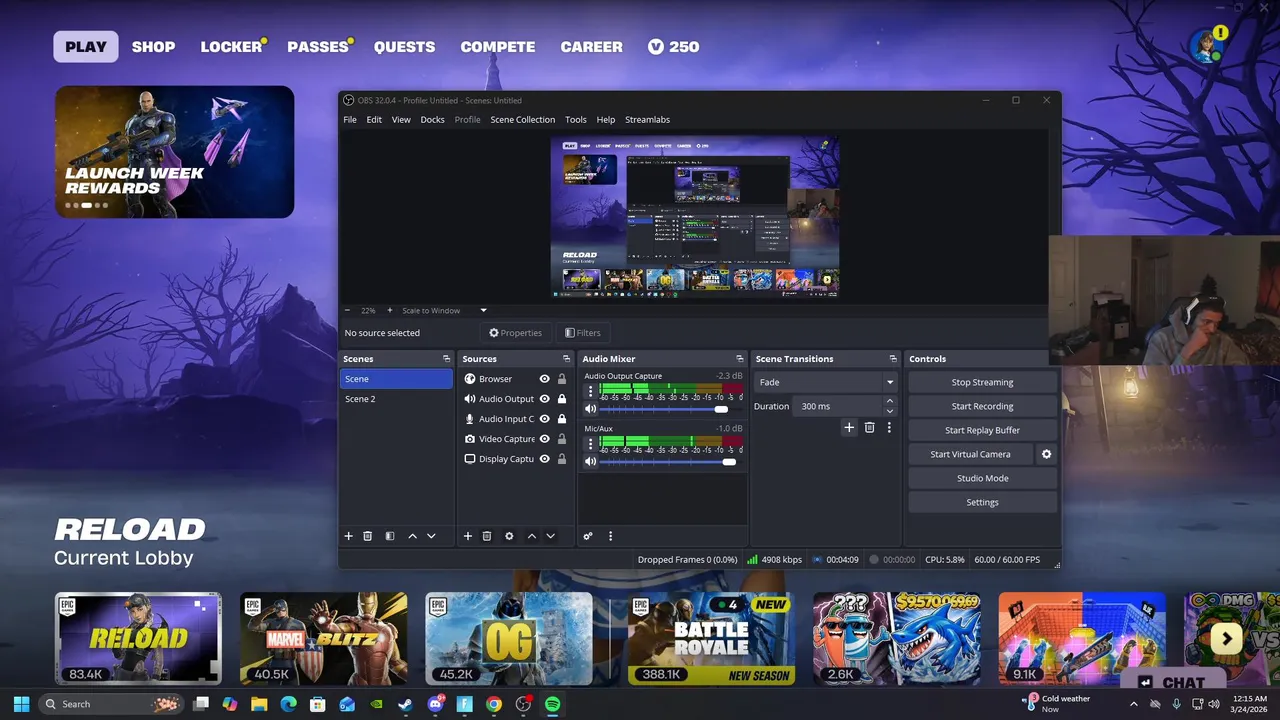1280x720 pixels.
Task: Open advanced audio properties gears icon
Action: point(588,536)
